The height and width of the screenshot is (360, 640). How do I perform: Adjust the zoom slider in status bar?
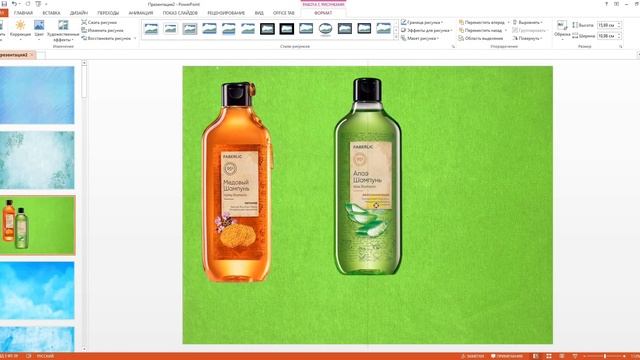pyautogui.click(x=605, y=356)
